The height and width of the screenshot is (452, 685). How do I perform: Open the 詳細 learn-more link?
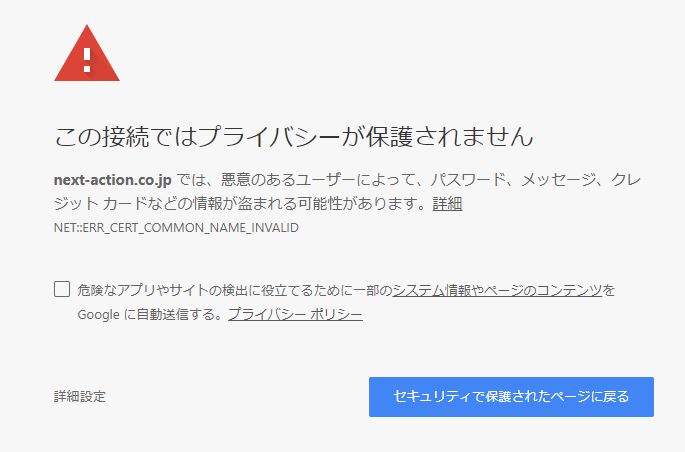(447, 204)
